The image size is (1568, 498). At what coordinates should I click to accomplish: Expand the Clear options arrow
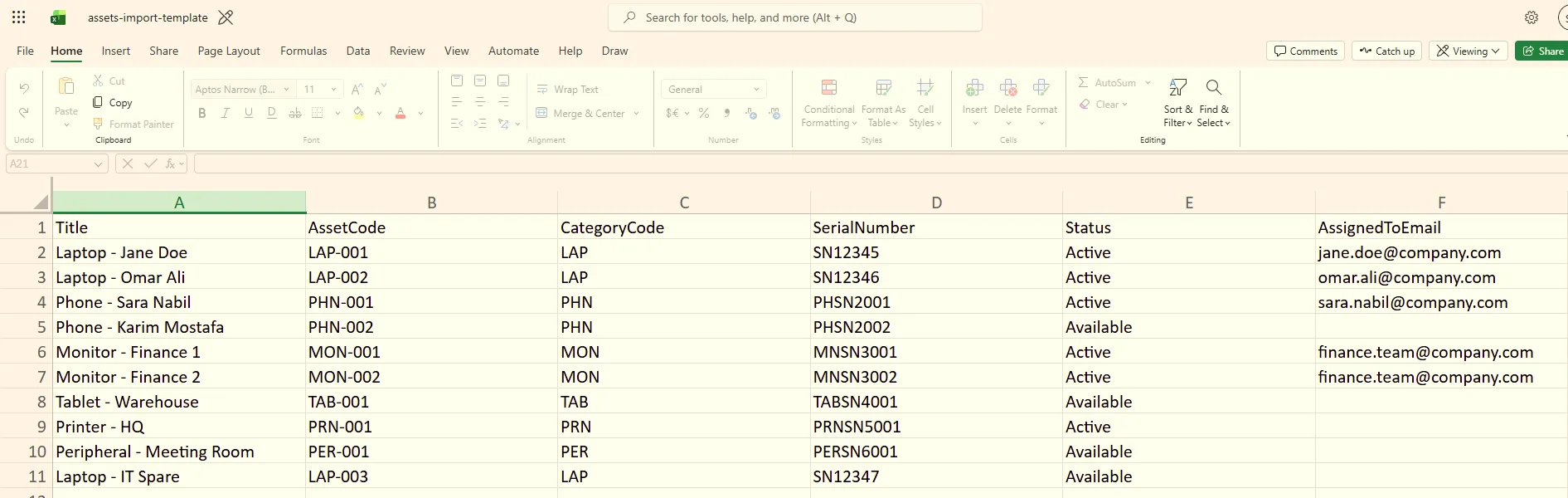pos(1125,105)
